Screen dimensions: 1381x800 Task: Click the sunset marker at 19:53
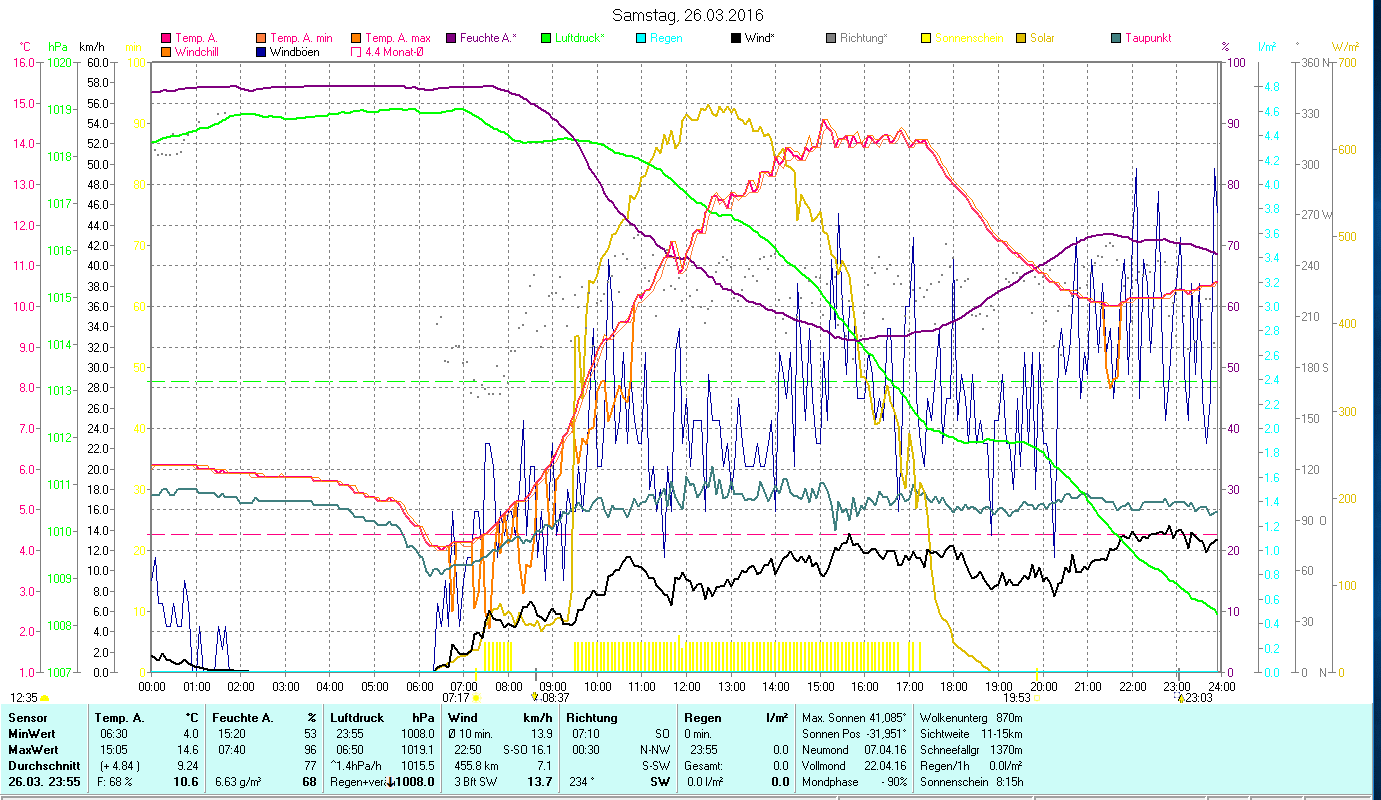(1036, 698)
